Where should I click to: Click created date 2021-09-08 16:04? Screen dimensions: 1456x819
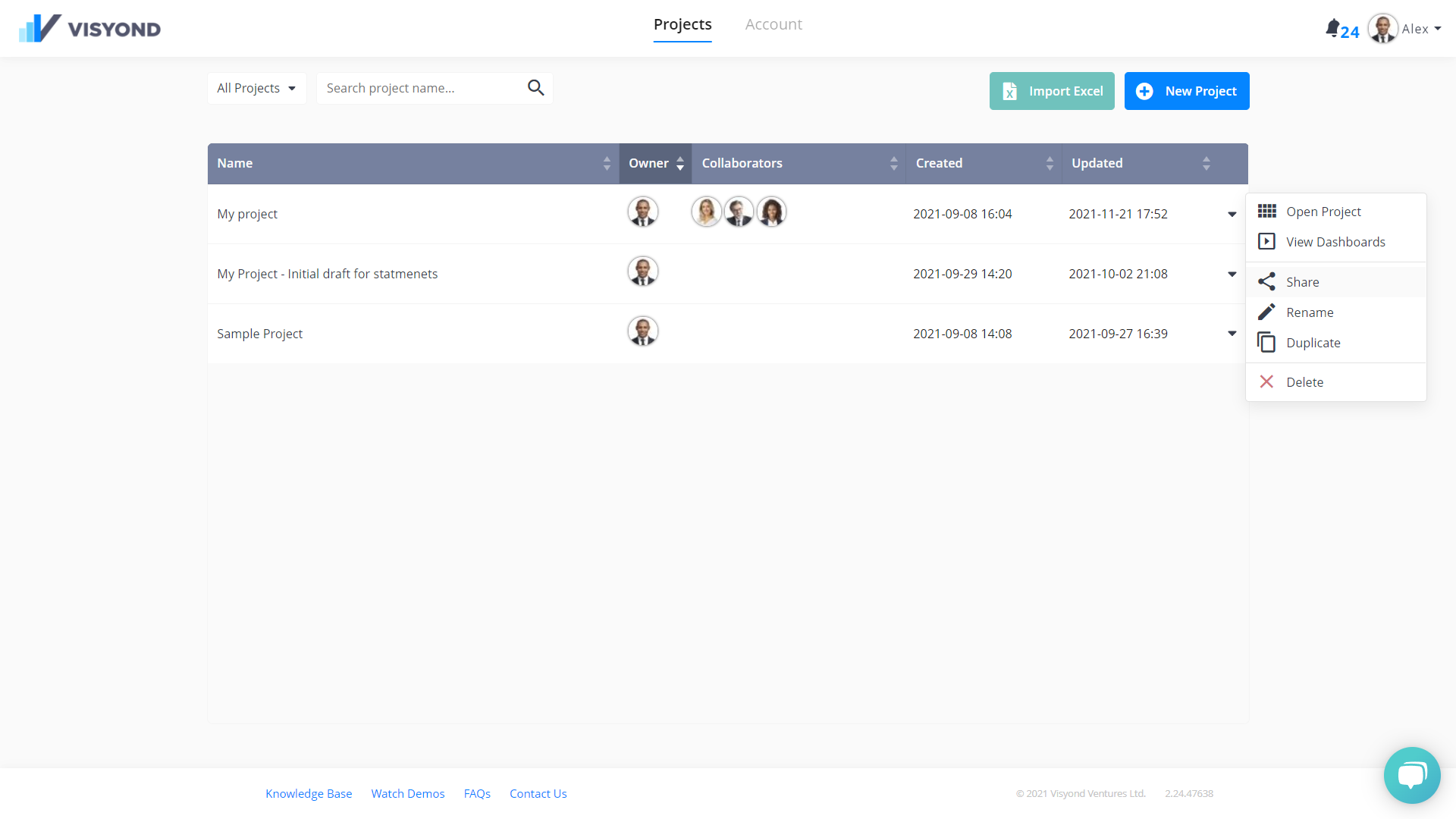[x=962, y=214]
